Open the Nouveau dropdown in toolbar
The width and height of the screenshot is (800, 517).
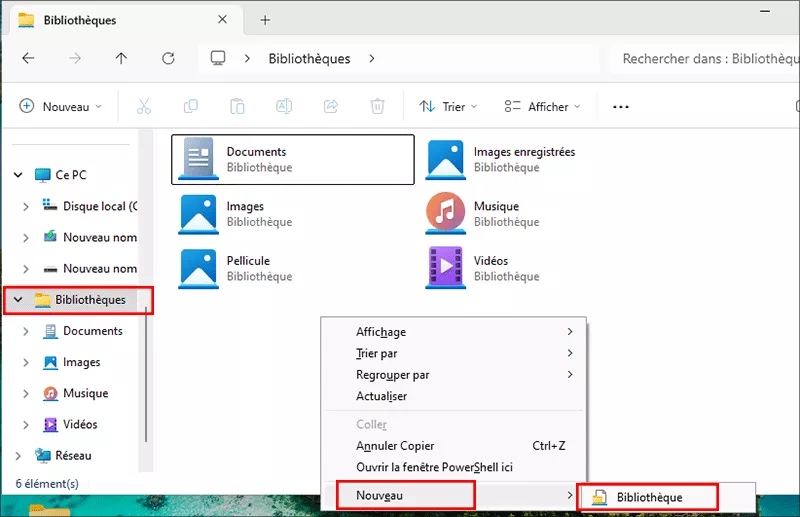[60, 106]
